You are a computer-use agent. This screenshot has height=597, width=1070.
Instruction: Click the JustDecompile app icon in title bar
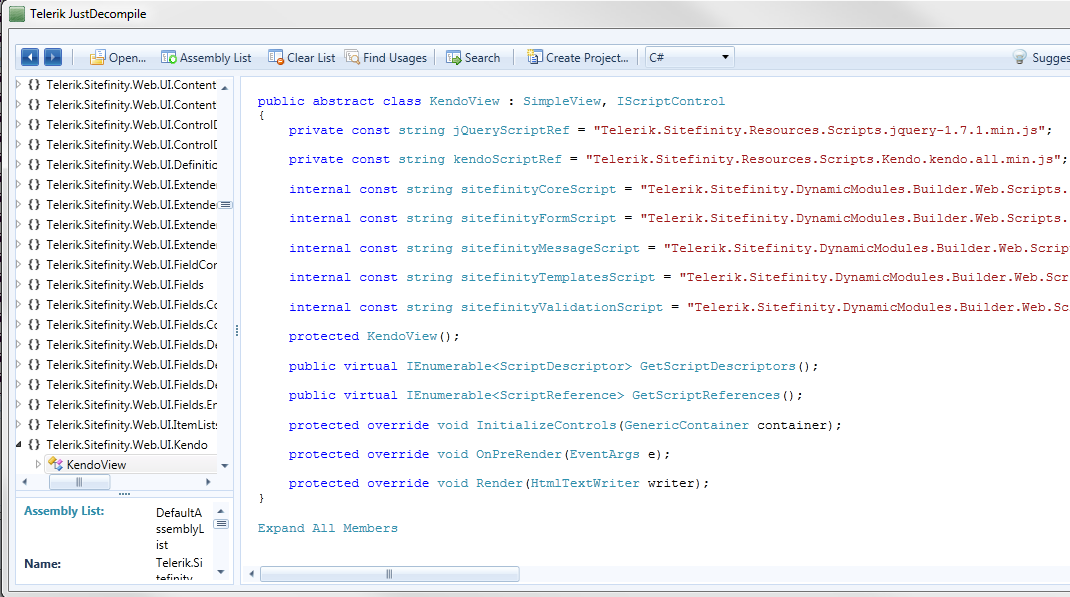coord(17,14)
